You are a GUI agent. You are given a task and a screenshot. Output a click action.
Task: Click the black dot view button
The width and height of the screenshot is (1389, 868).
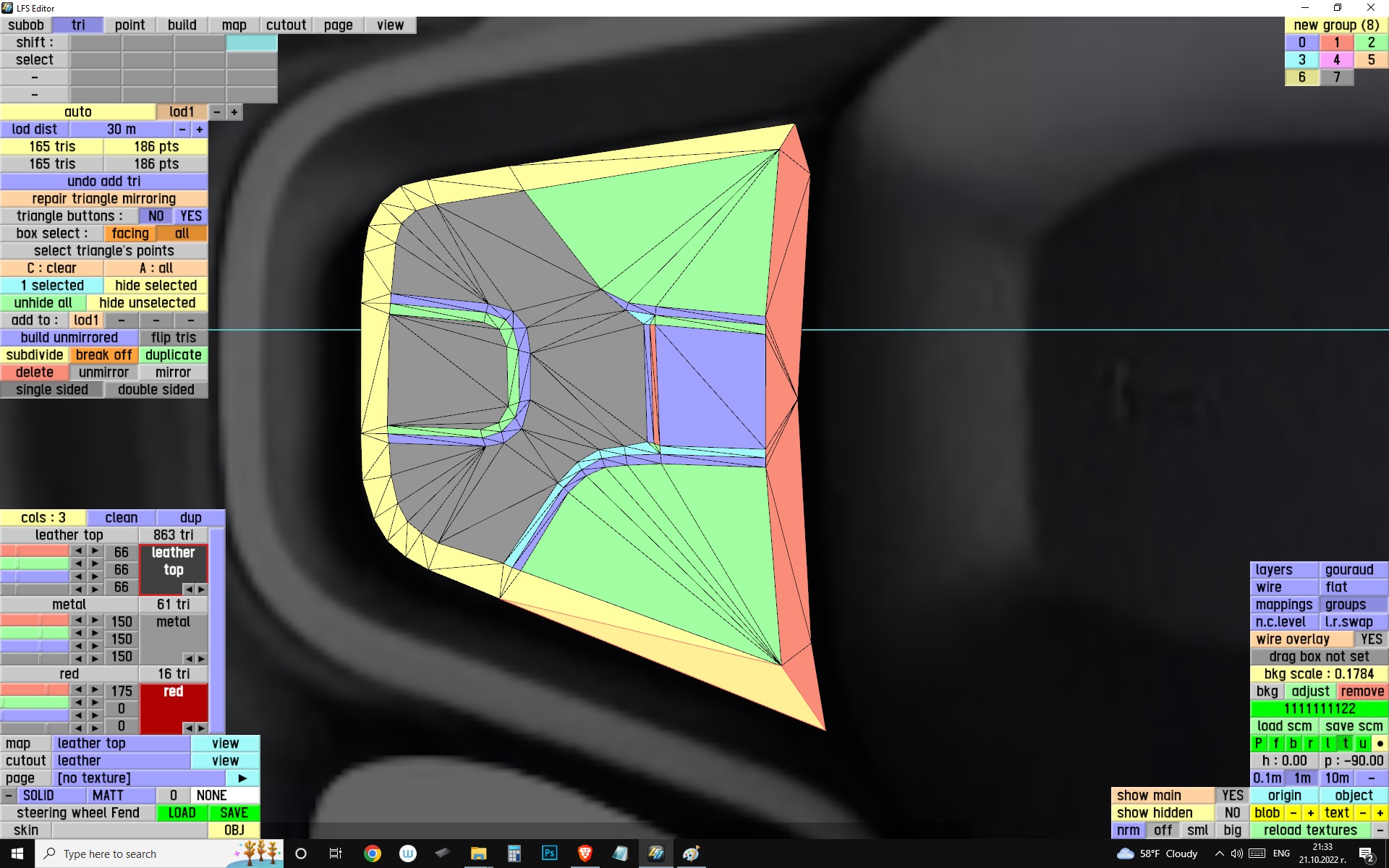tap(1380, 744)
